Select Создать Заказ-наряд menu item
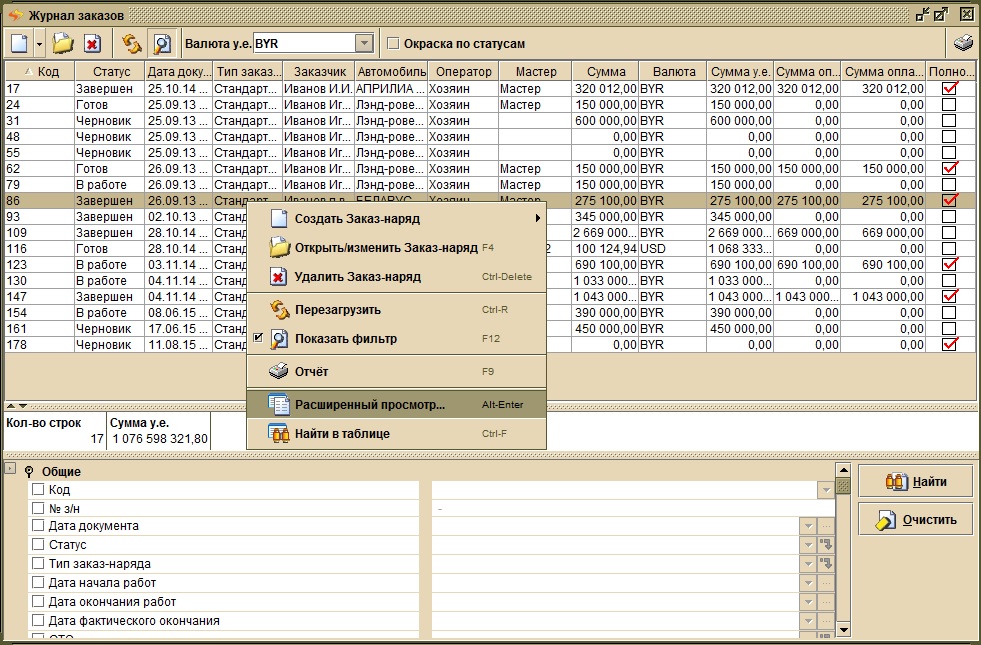The image size is (981, 645). pos(397,218)
